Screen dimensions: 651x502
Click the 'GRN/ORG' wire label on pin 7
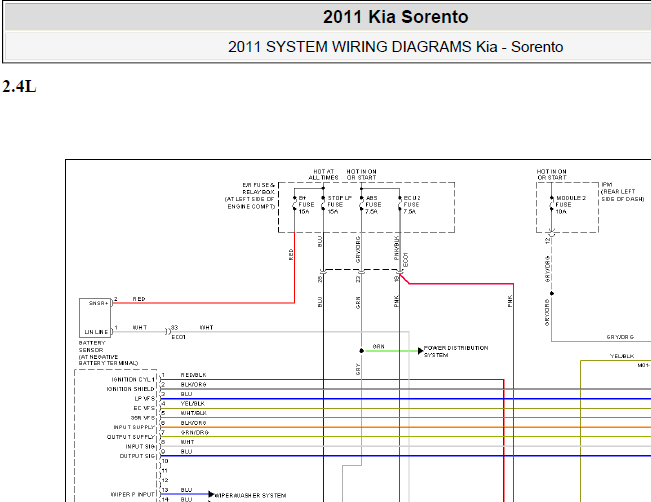[194, 432]
